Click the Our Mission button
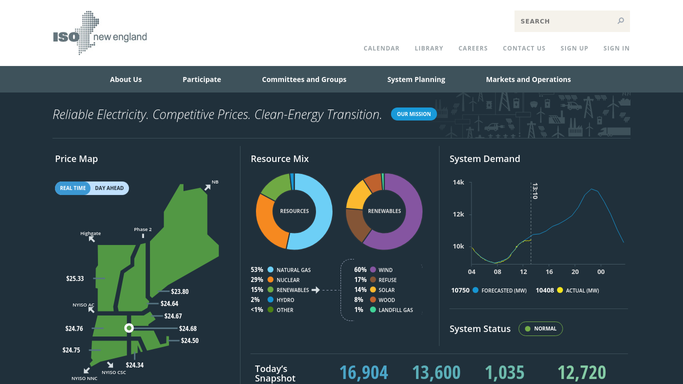 point(414,114)
